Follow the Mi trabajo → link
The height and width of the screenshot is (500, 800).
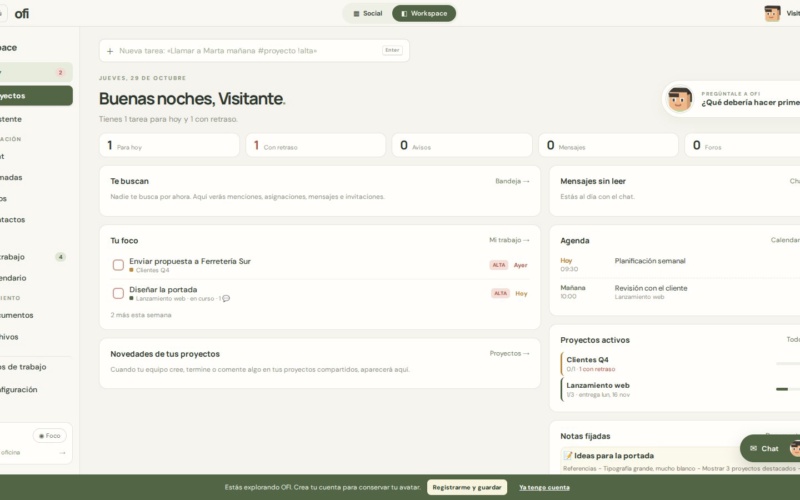click(x=509, y=240)
